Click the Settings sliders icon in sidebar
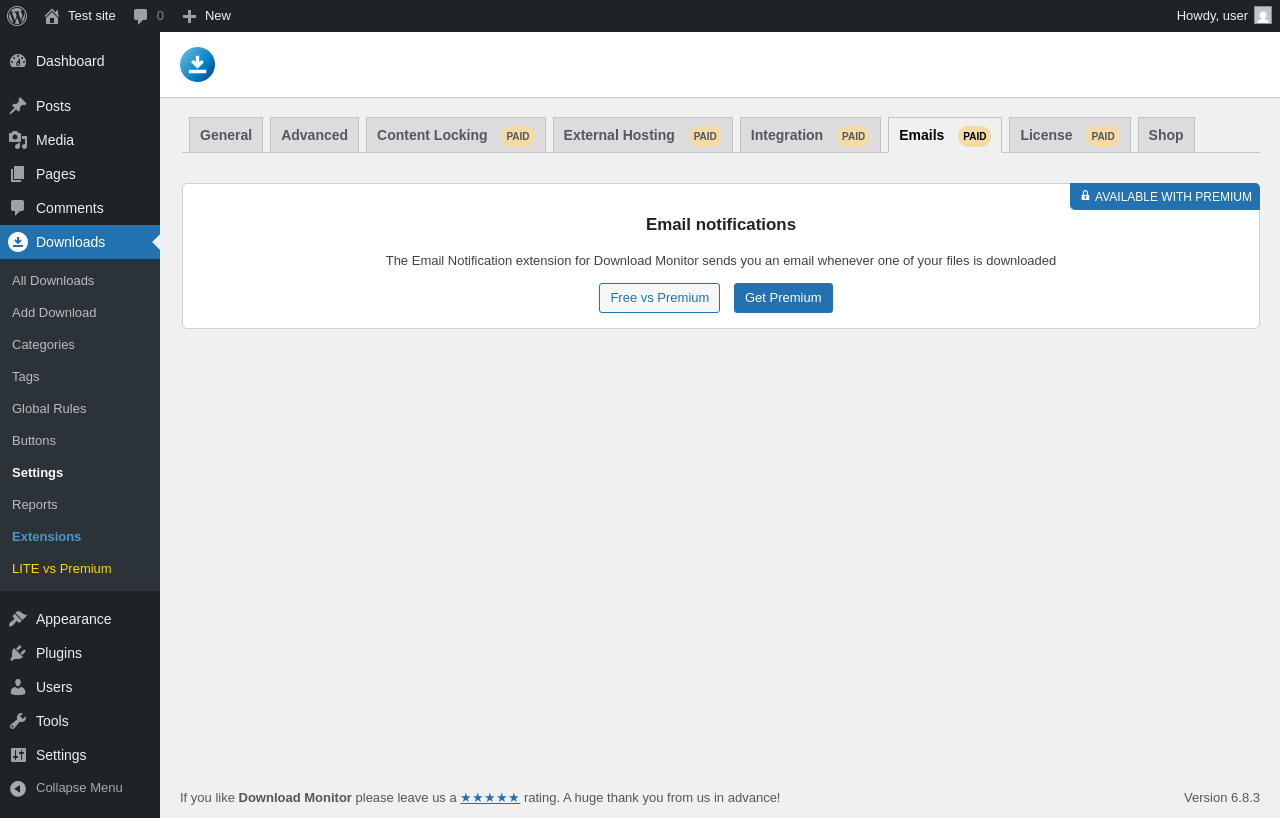 point(18,755)
